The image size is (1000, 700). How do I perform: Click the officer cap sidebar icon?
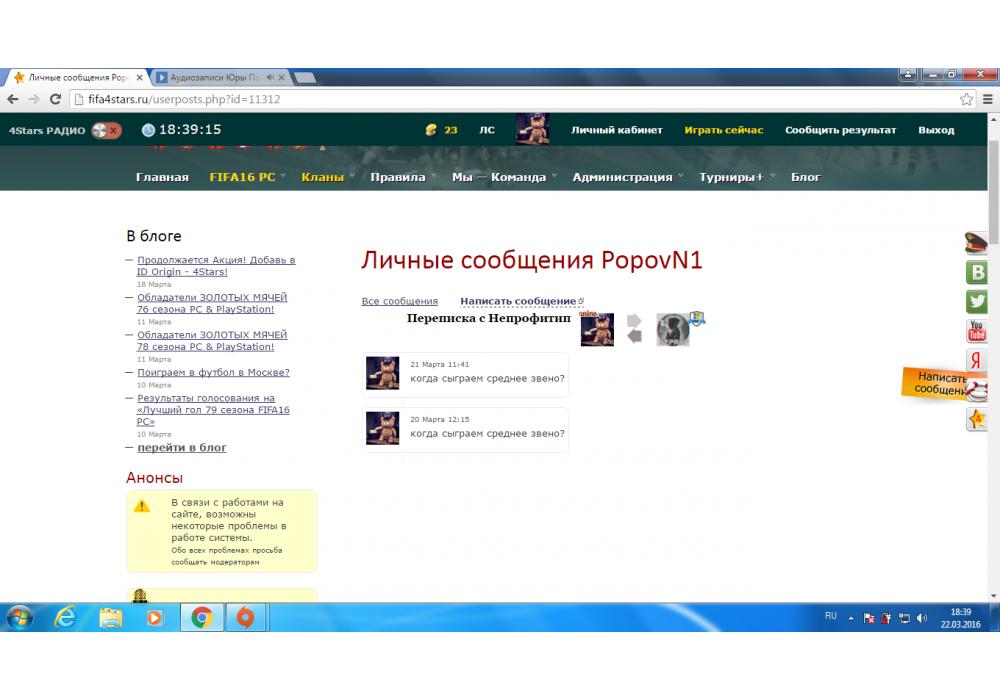click(x=977, y=242)
